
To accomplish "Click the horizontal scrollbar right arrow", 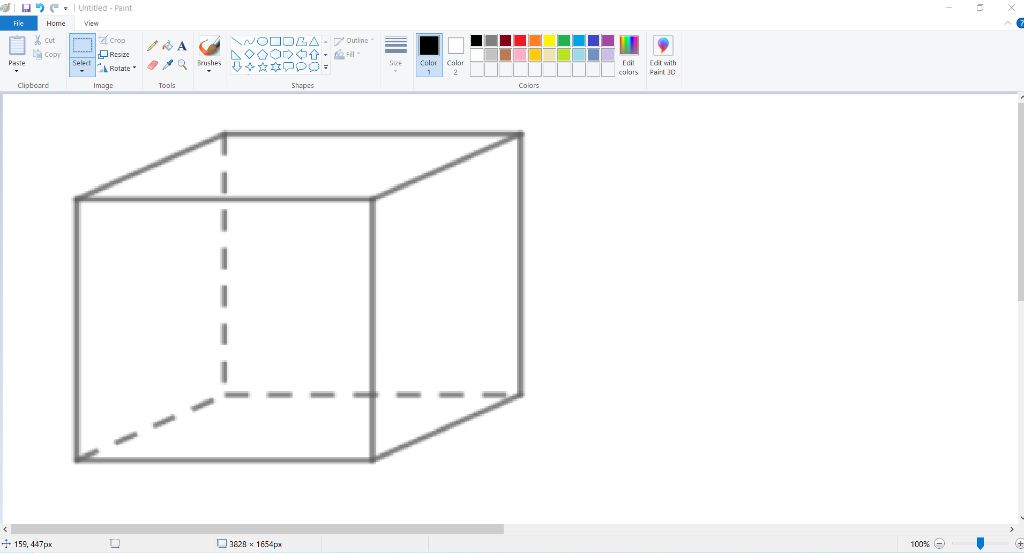I will (1012, 529).
